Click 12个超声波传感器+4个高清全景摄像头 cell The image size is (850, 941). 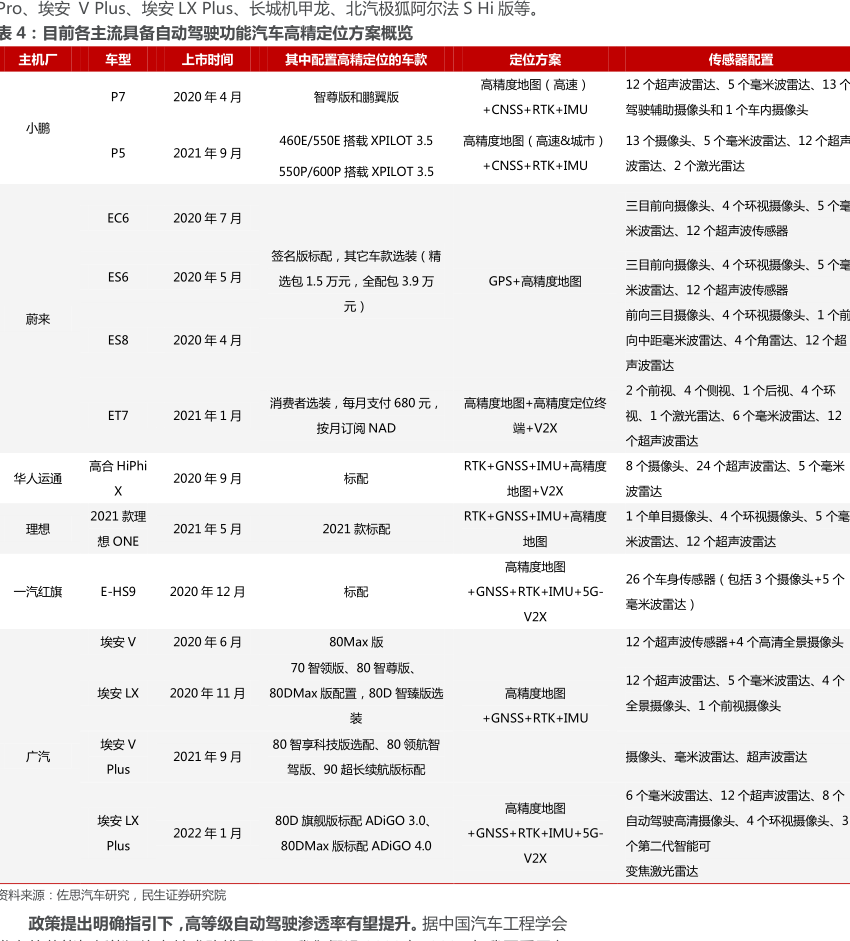tap(734, 642)
